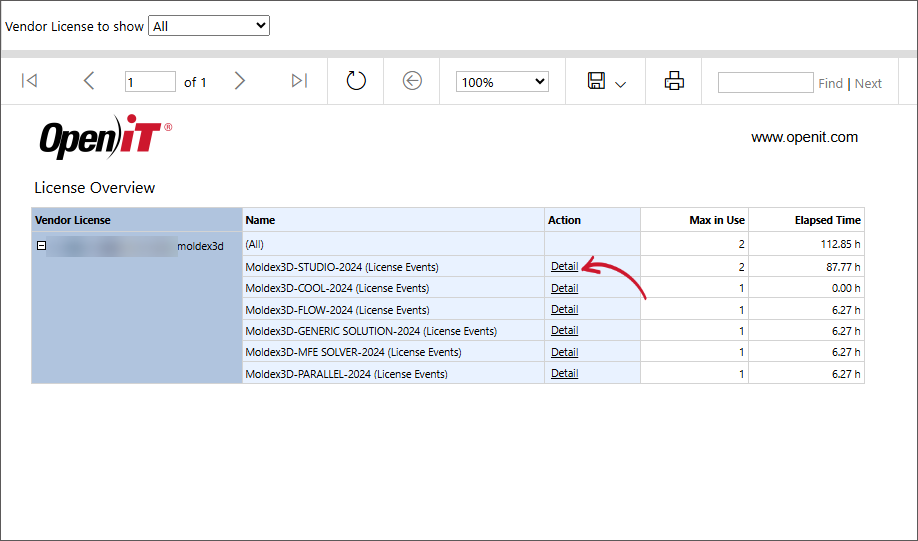Screen dimensions: 918x541
Task: Open Detail for Moldex3D-FLOW-2024
Action: click(564, 309)
